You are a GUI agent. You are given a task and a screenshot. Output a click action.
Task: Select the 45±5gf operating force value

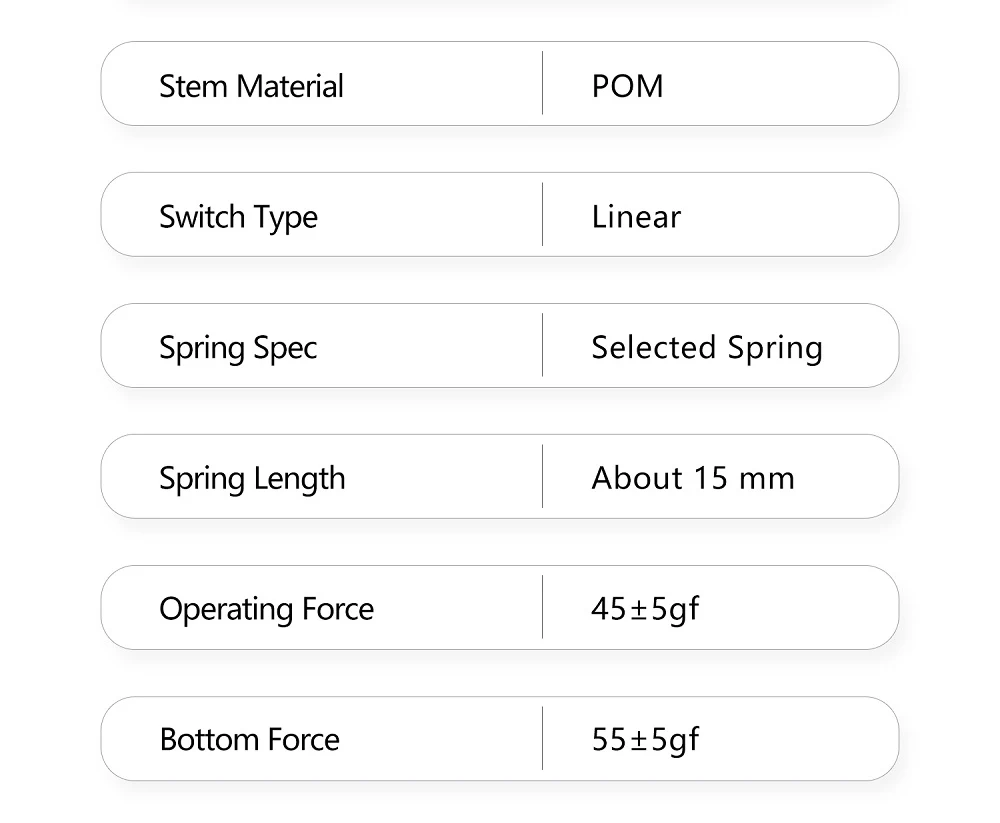click(x=645, y=609)
